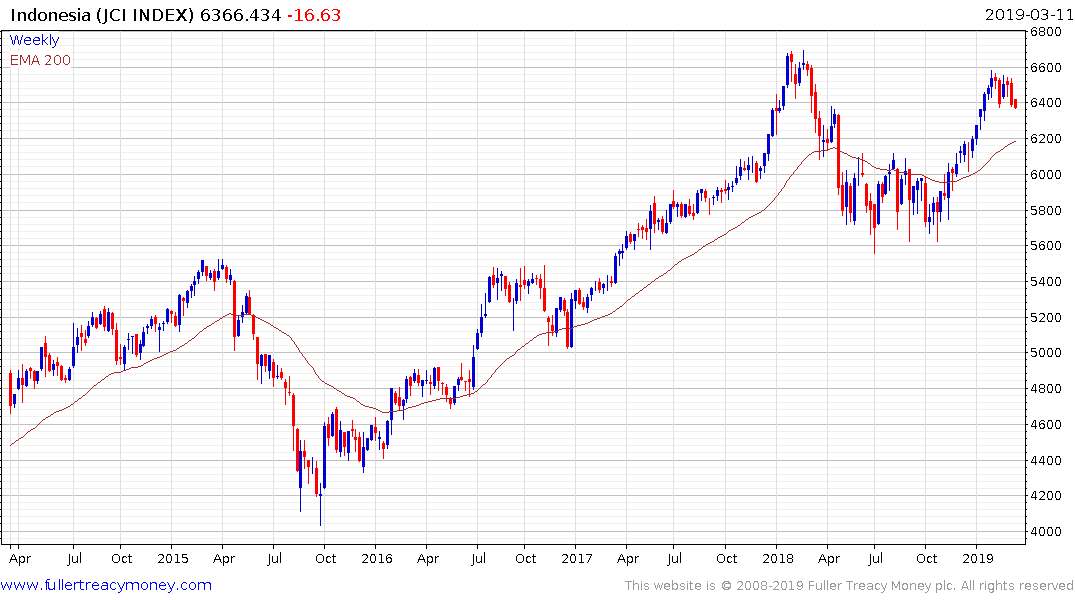The width and height of the screenshot is (1075, 600).
Task: Click the 5400 price axis label
Action: [1046, 282]
